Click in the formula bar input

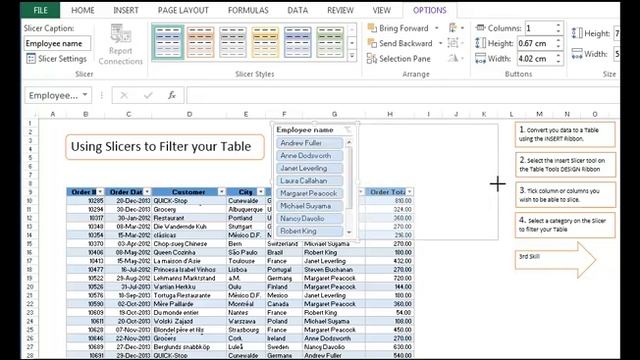click(402, 95)
